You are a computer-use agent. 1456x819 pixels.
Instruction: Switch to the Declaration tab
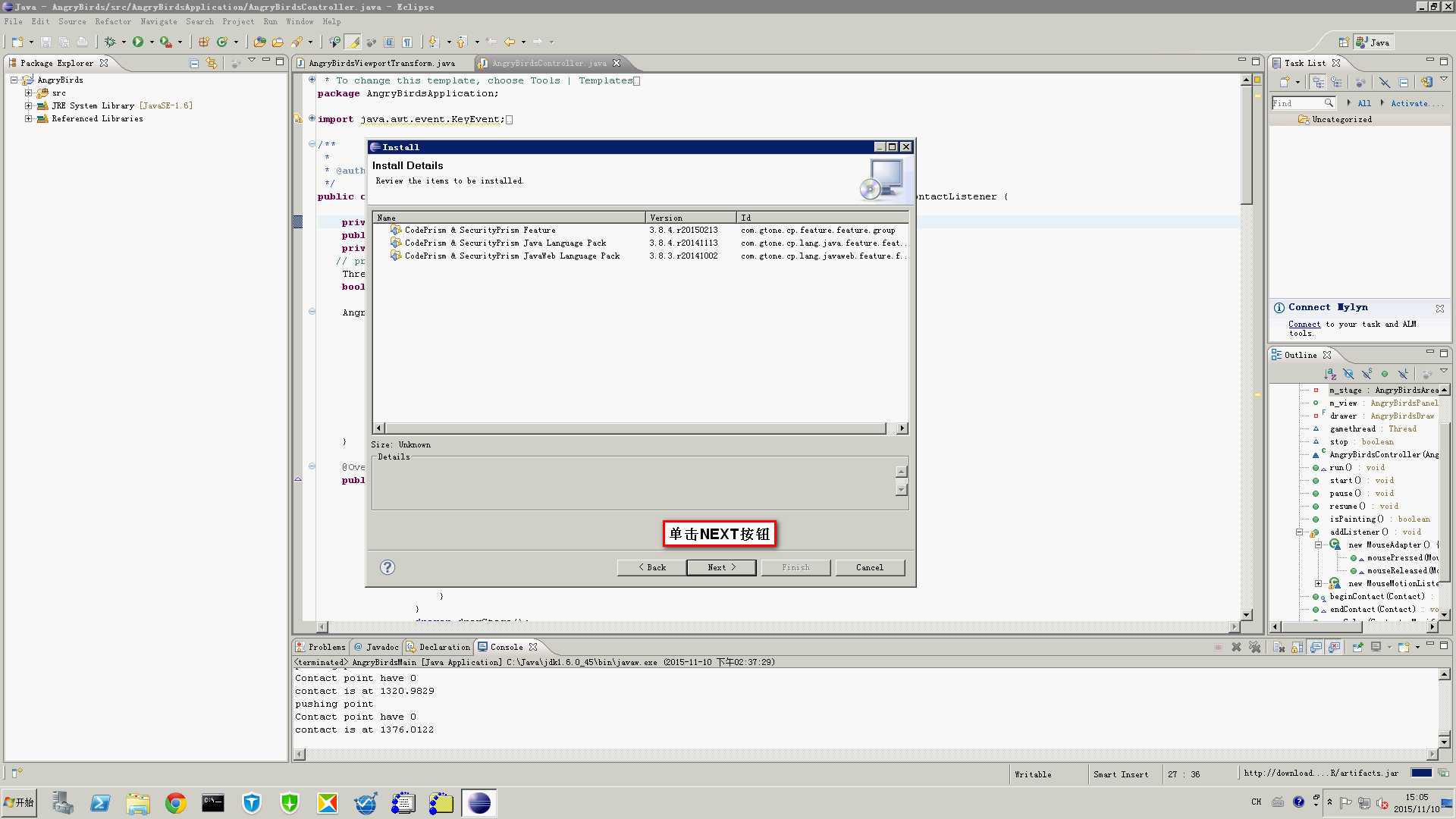coord(438,647)
